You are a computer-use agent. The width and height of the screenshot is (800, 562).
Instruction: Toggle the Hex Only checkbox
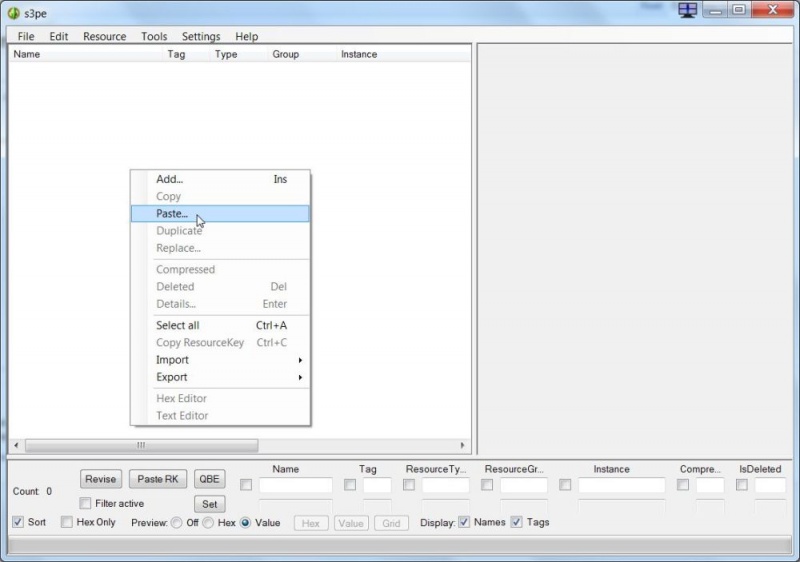point(66,522)
